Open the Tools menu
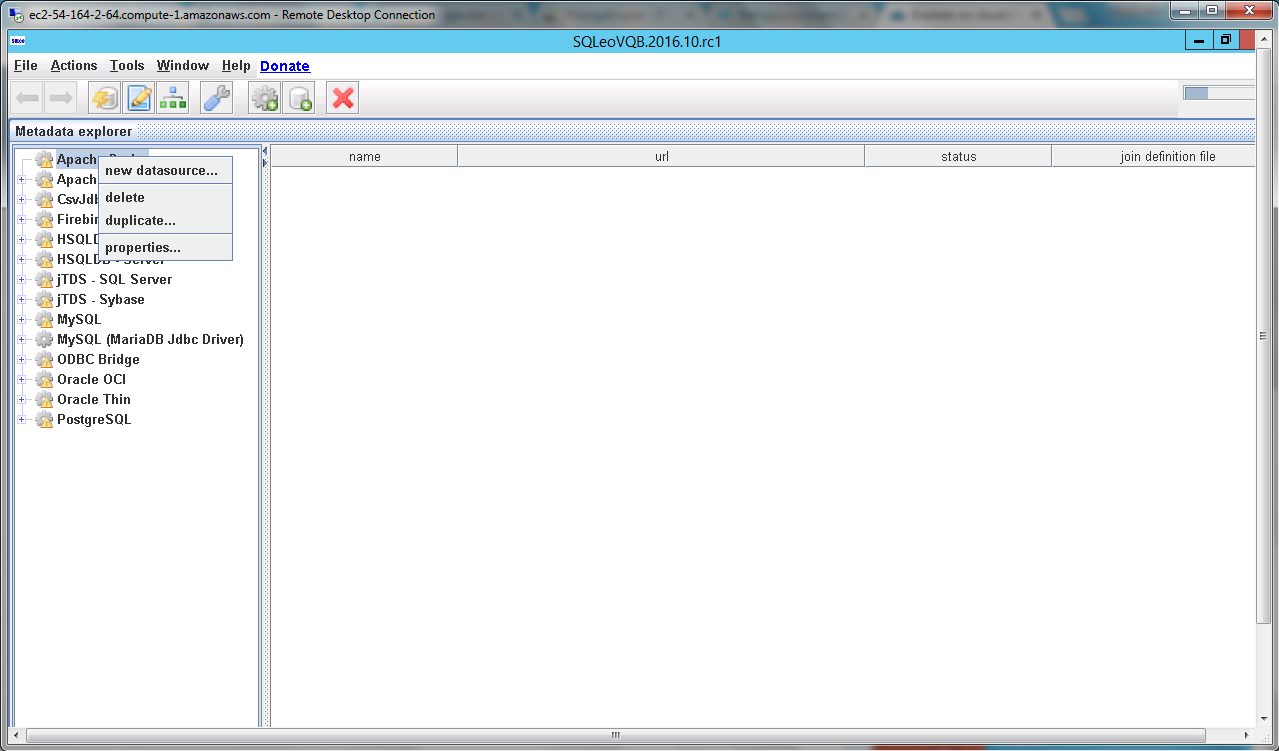 tap(127, 66)
